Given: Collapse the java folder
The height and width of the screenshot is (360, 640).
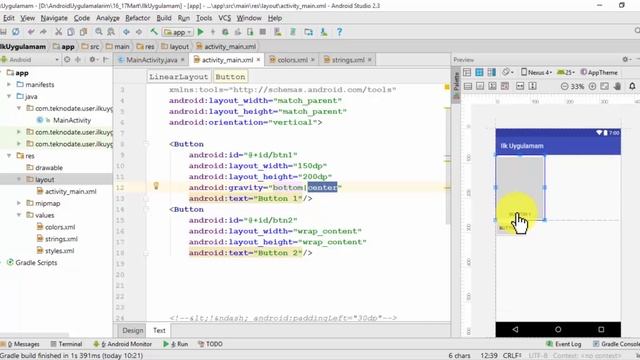Looking at the screenshot, I should pyautogui.click(x=9, y=96).
